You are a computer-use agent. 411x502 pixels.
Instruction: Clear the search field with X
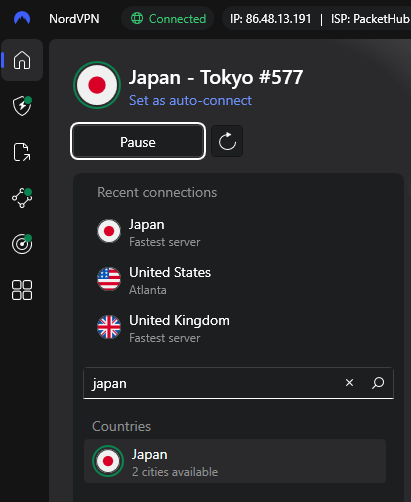click(x=349, y=383)
